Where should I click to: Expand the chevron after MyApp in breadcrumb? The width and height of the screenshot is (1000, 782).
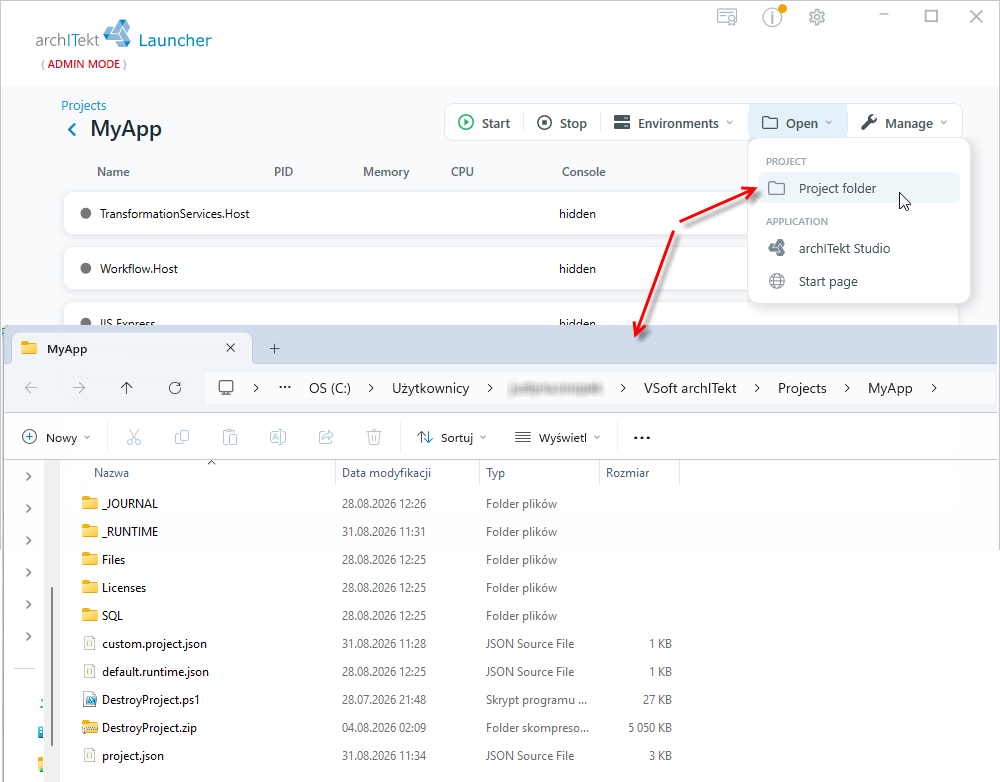(x=934, y=388)
